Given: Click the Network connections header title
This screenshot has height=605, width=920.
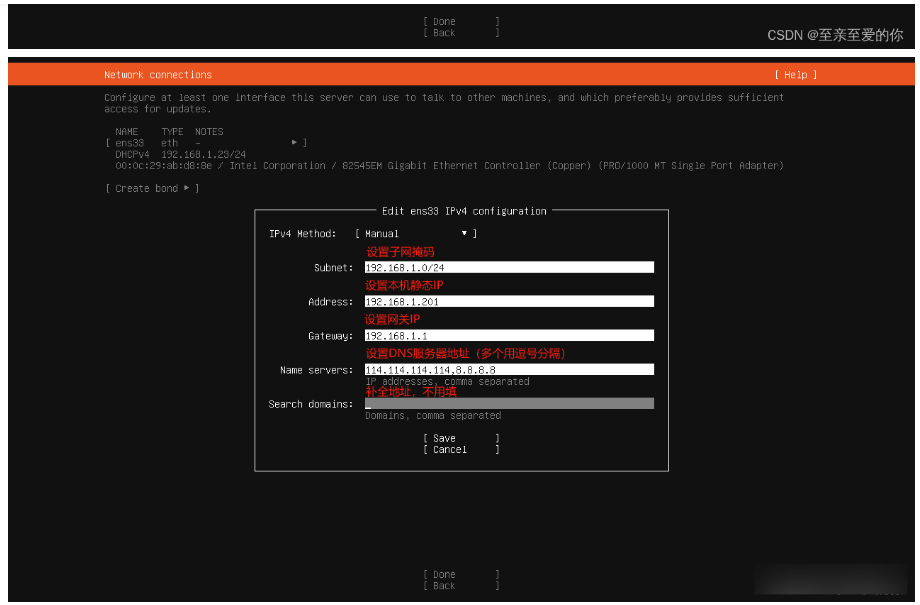Looking at the screenshot, I should [158, 75].
